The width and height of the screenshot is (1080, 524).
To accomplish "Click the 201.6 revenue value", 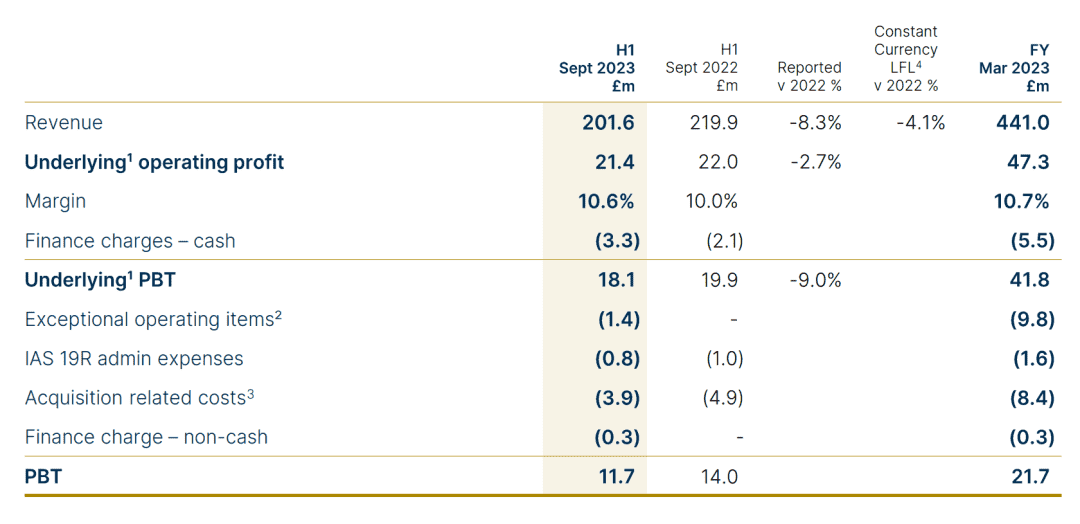I will (608, 123).
